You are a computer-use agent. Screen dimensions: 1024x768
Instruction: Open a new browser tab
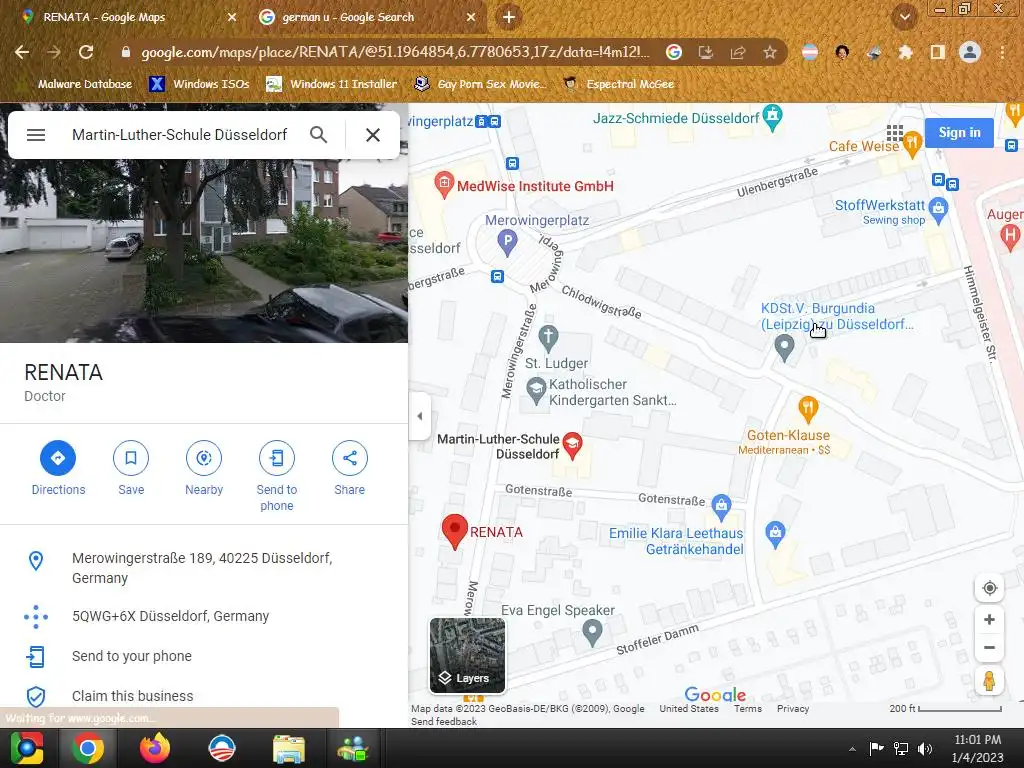[509, 18]
